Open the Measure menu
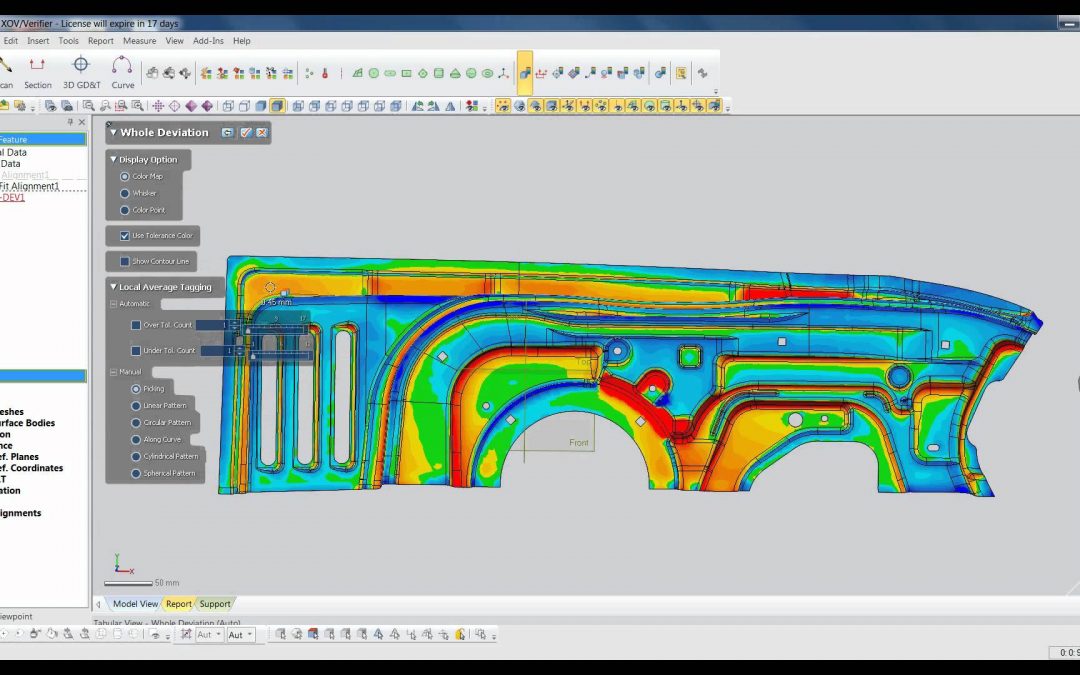Viewport: 1080px width, 675px height. 139,41
